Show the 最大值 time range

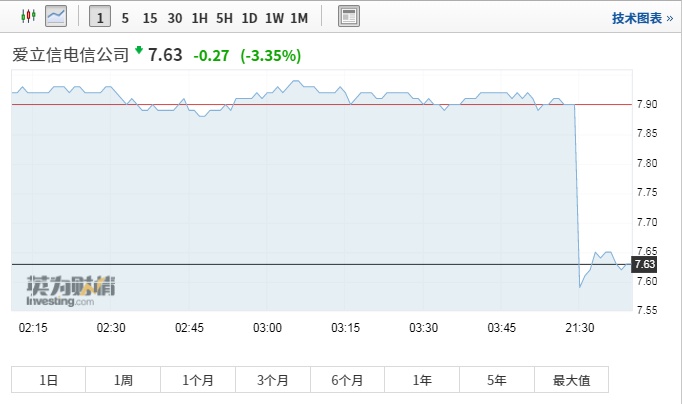click(571, 380)
